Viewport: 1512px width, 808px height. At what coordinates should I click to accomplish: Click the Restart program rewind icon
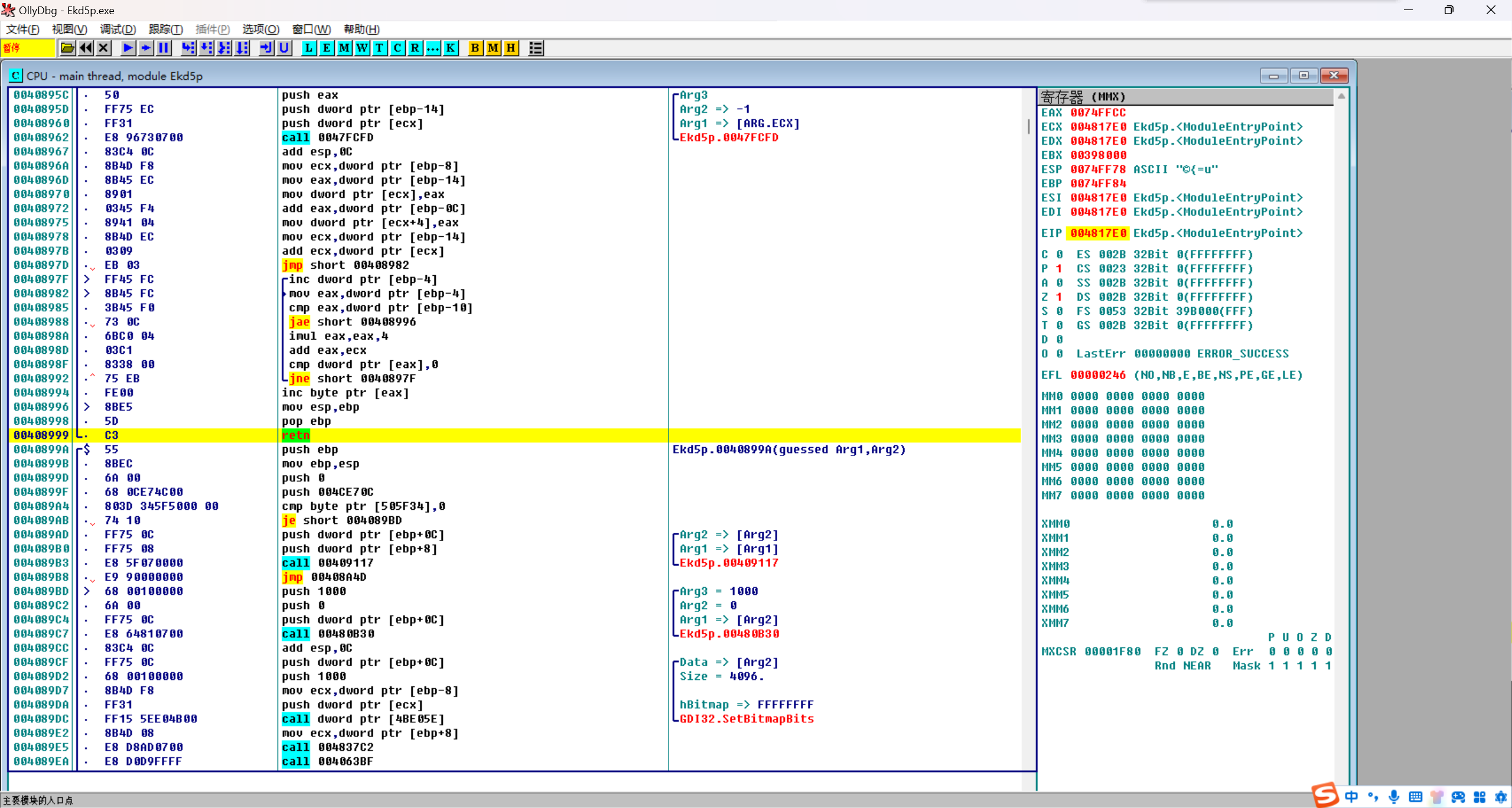(x=86, y=48)
